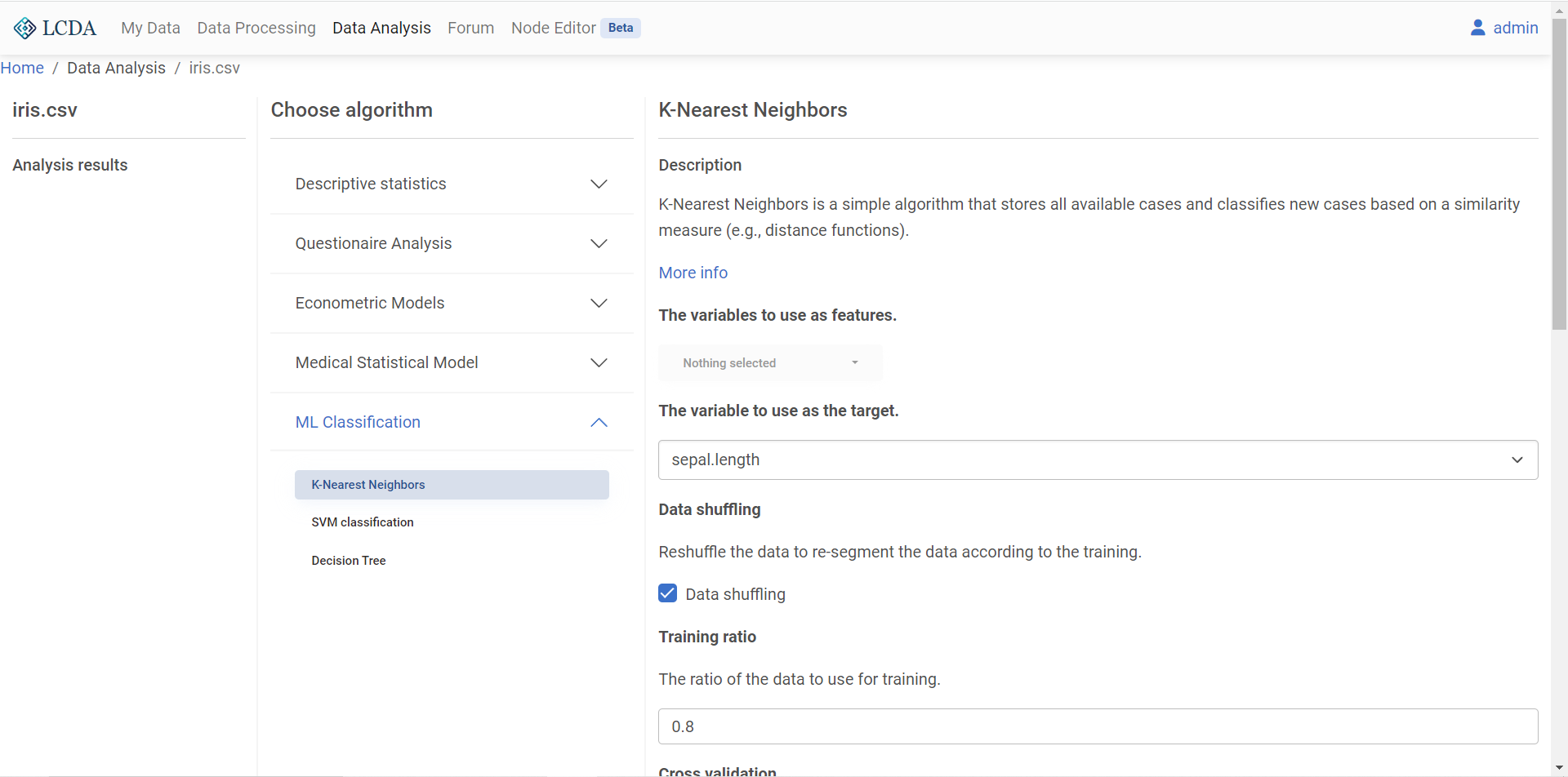Click the scroll down arrow of the page scrollbar

point(1559,768)
